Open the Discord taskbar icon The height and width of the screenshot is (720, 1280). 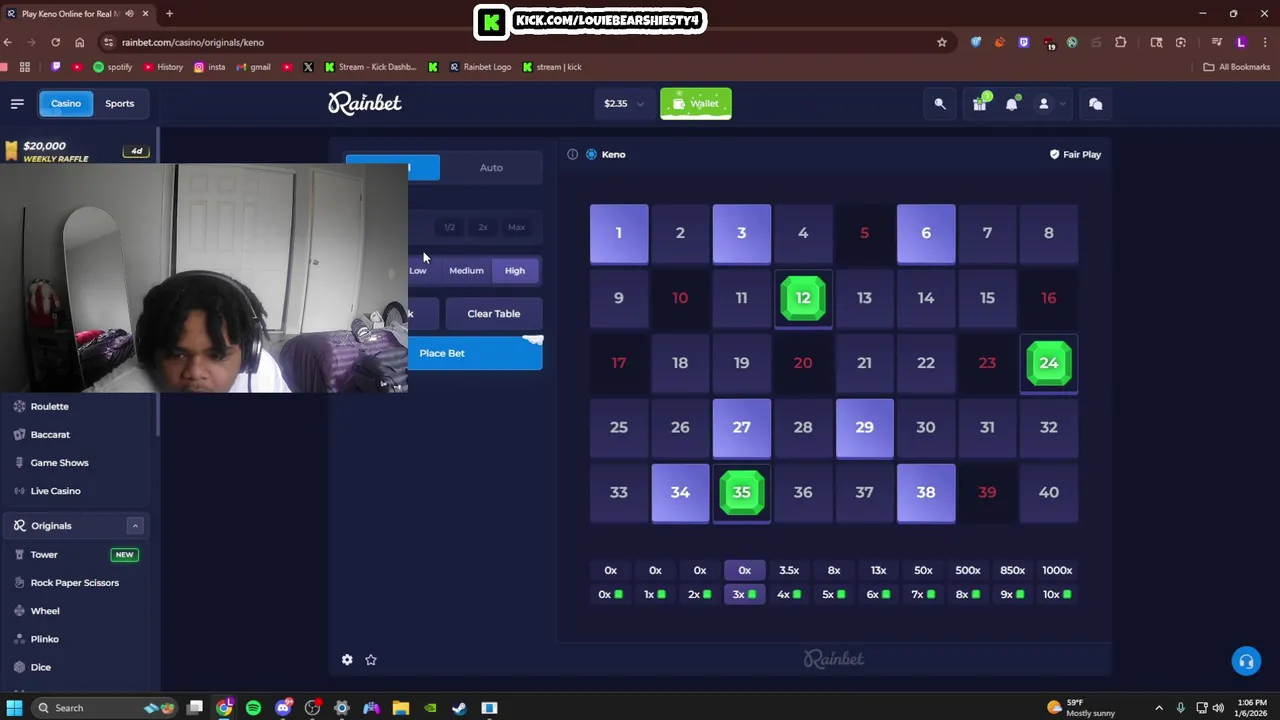pyautogui.click(x=283, y=708)
